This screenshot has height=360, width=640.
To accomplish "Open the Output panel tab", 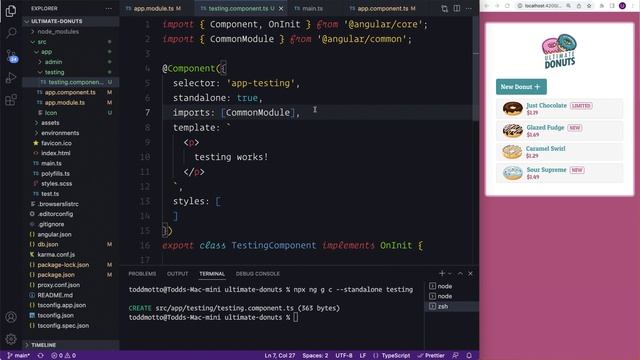I will (178, 274).
